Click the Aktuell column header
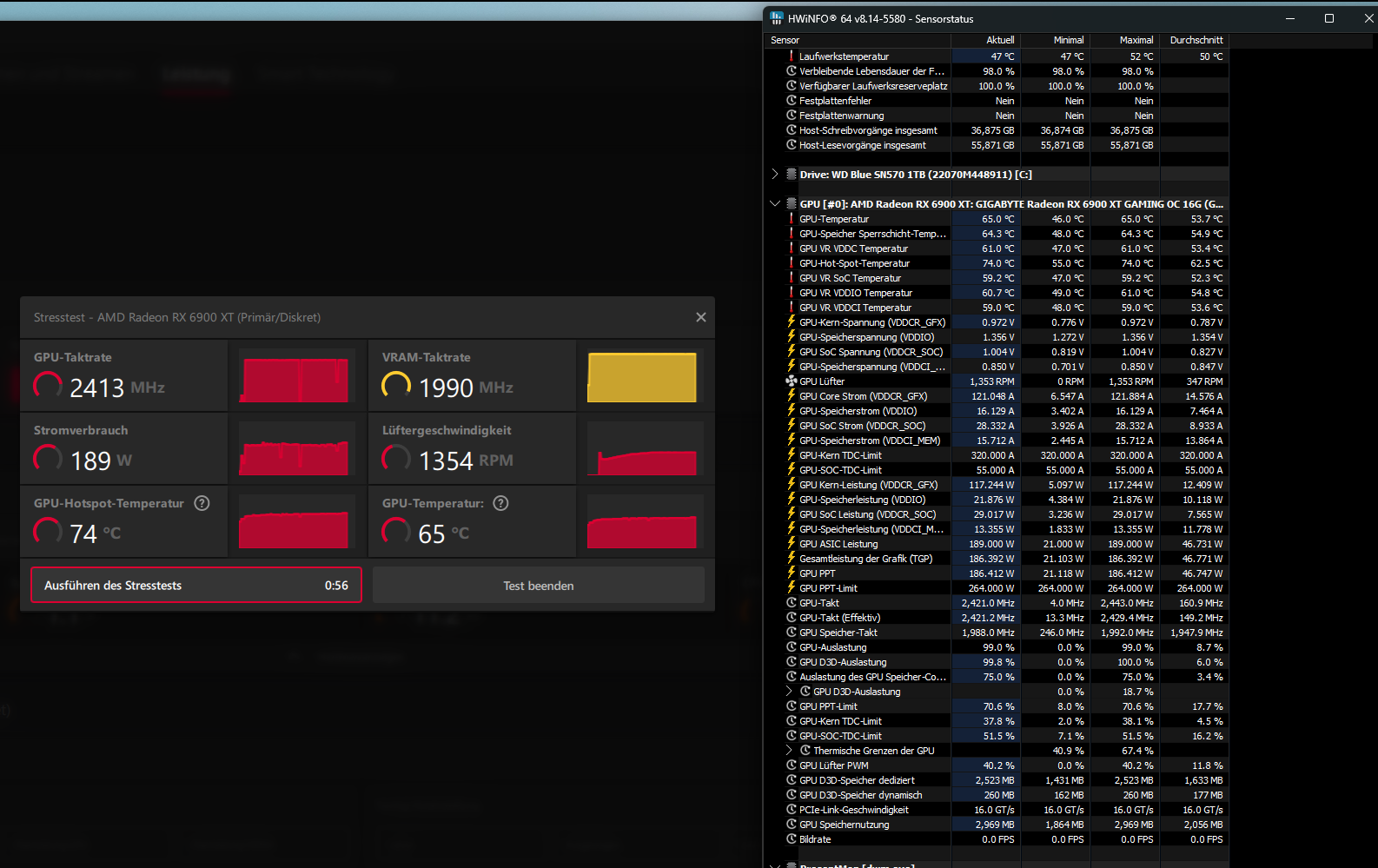Viewport: 1378px width, 868px height. [986, 40]
